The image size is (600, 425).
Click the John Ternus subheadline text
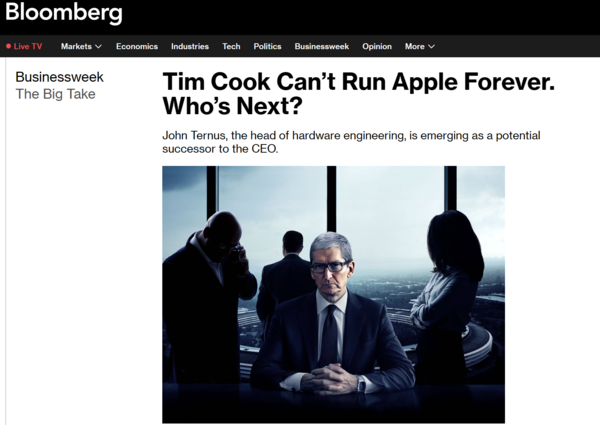(351, 142)
